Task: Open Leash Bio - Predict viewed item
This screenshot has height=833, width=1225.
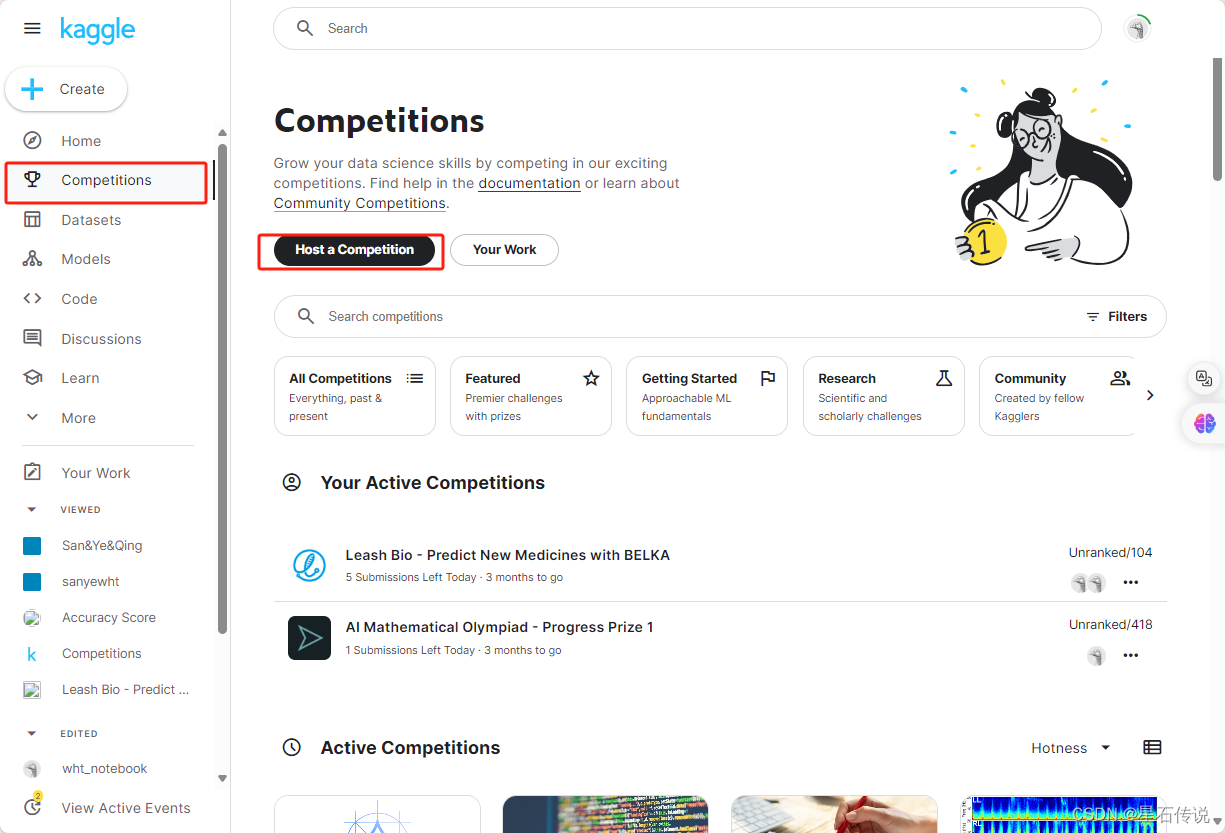Action: 125,690
